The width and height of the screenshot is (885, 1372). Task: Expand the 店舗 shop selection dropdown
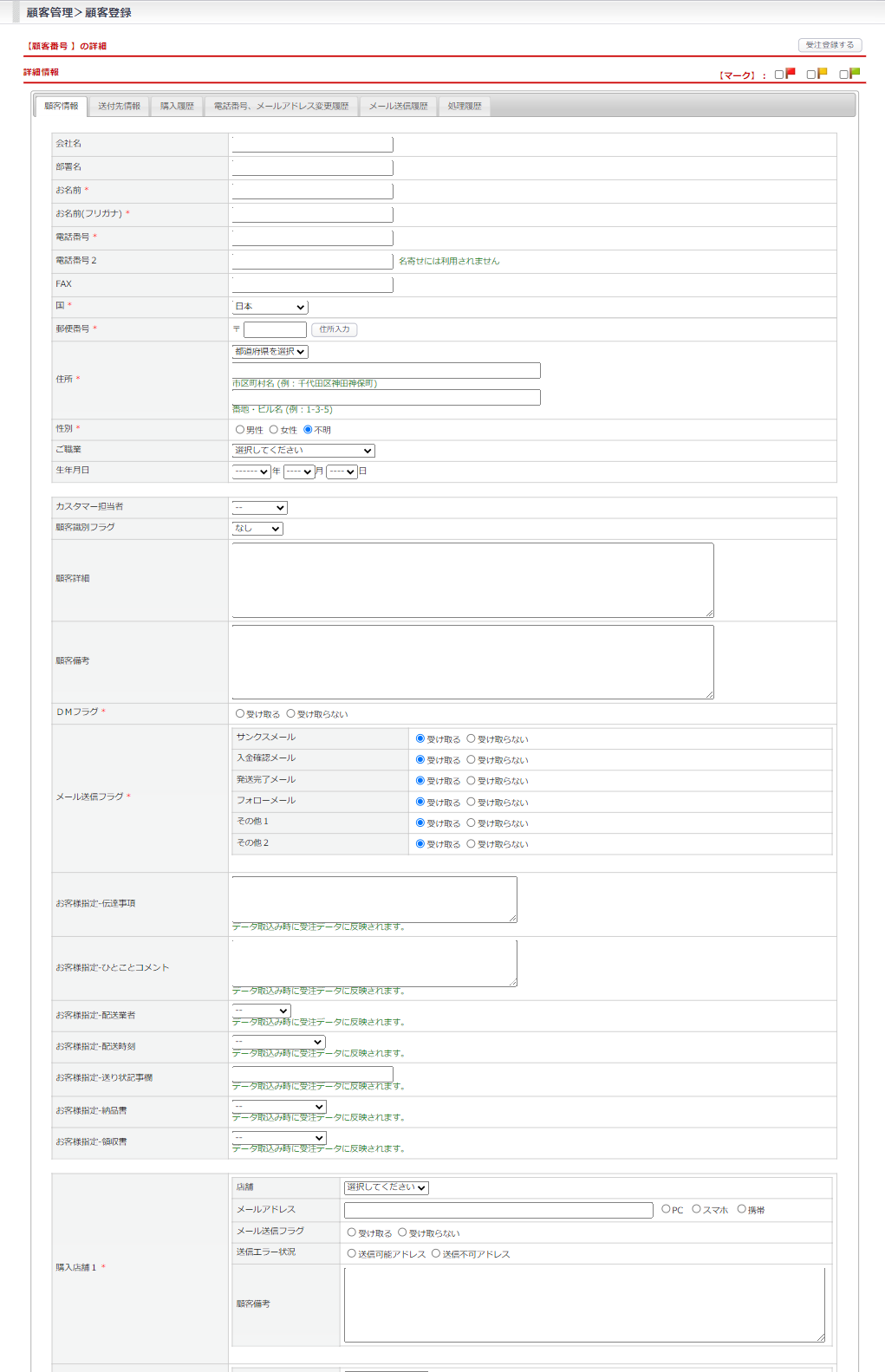pyautogui.click(x=386, y=1187)
